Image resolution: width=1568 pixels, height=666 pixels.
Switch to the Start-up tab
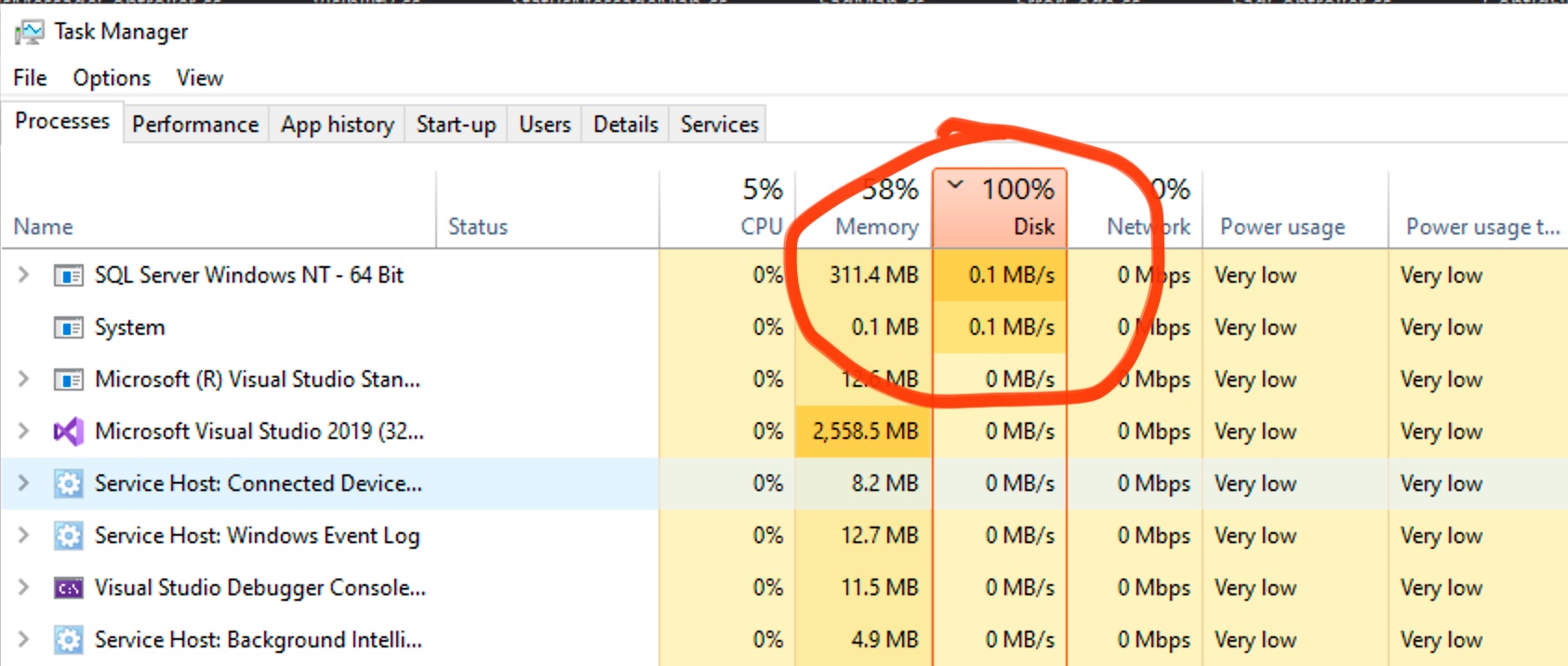456,124
